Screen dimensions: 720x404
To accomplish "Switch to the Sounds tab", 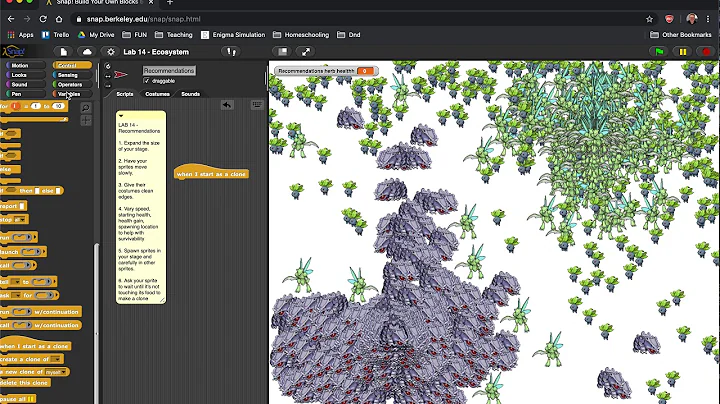I will pyautogui.click(x=190, y=94).
